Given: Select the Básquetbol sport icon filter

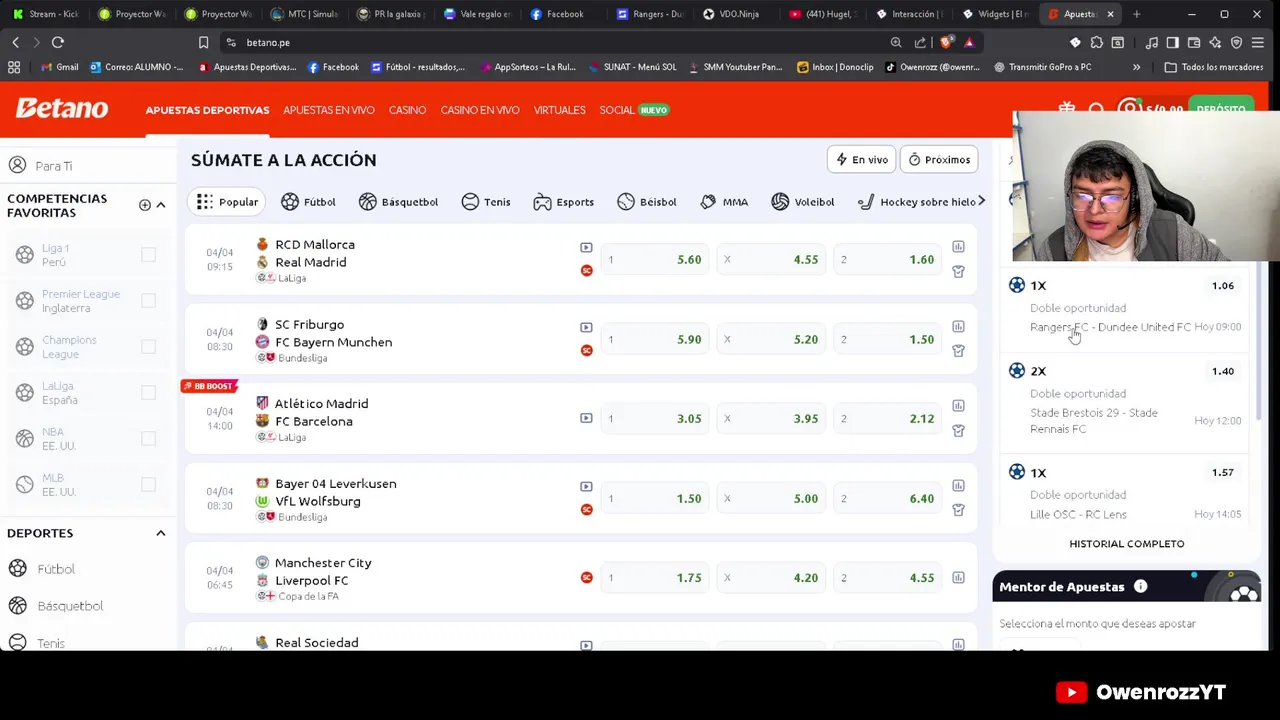Looking at the screenshot, I should point(368,202).
